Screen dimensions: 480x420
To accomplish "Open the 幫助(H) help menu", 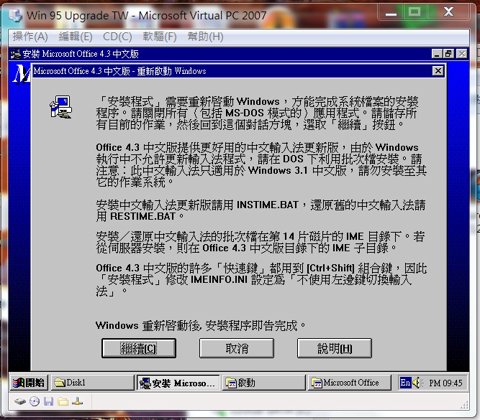I will 205,36.
